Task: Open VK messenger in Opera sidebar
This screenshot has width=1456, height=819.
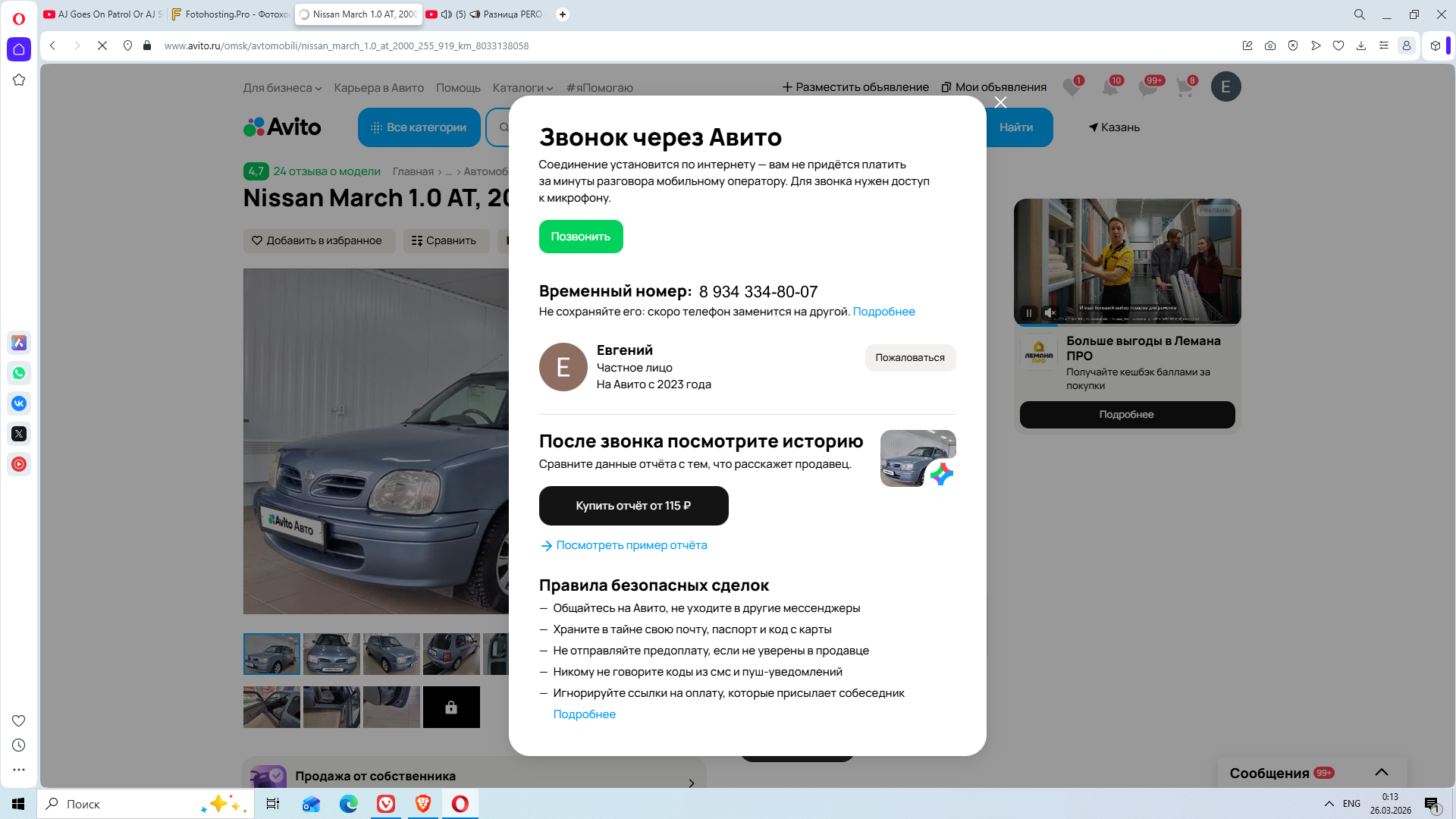Action: [x=19, y=403]
